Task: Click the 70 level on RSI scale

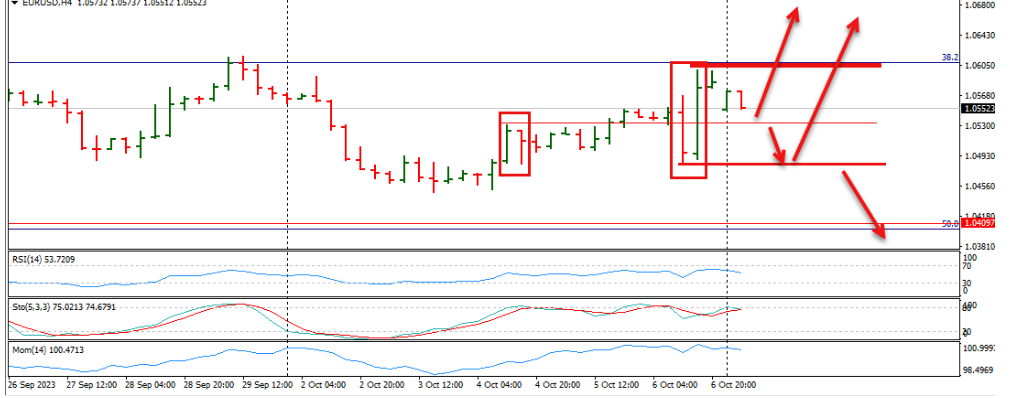Action: tap(966, 265)
